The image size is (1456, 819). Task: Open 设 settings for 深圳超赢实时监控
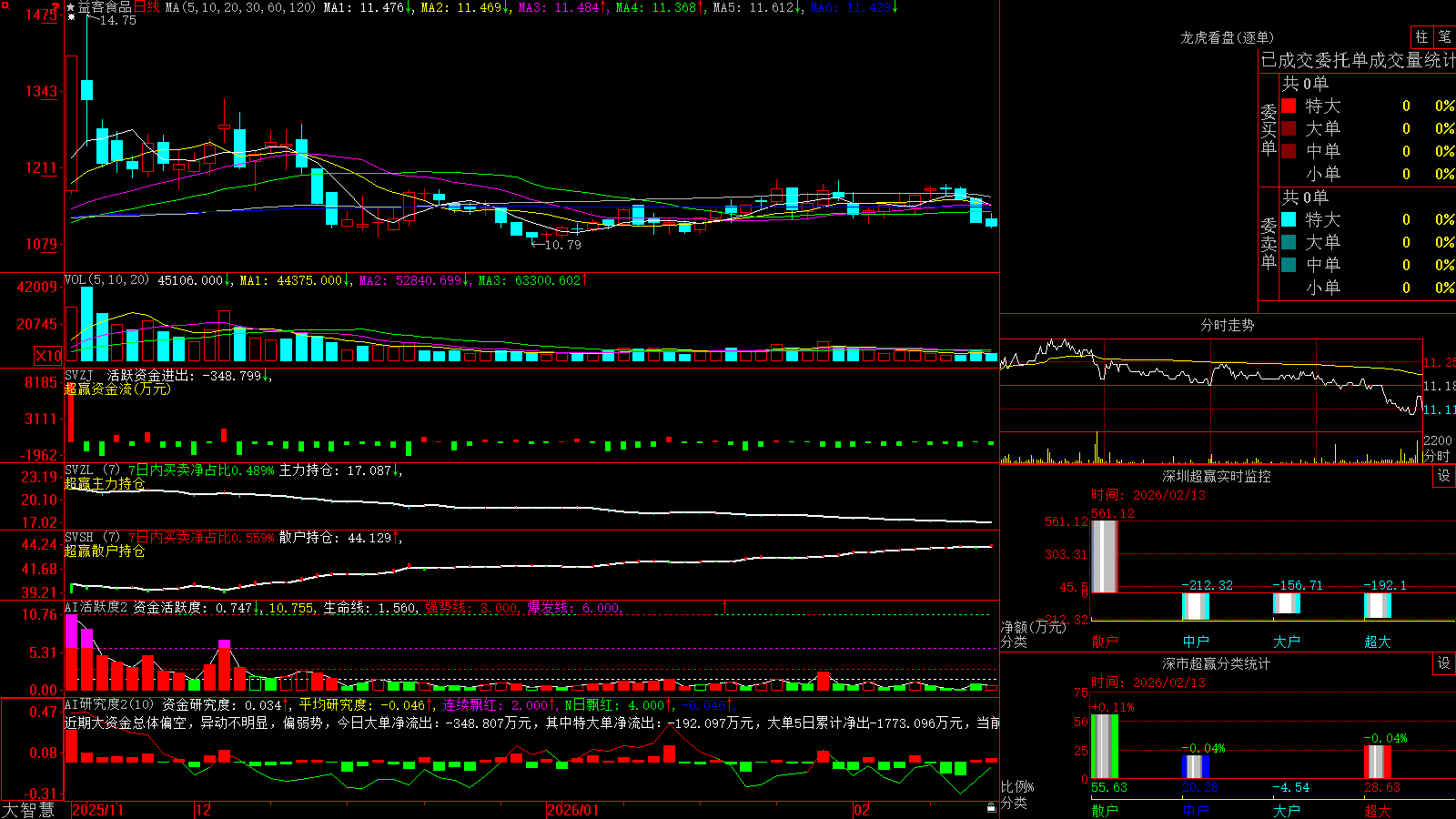click(1444, 476)
